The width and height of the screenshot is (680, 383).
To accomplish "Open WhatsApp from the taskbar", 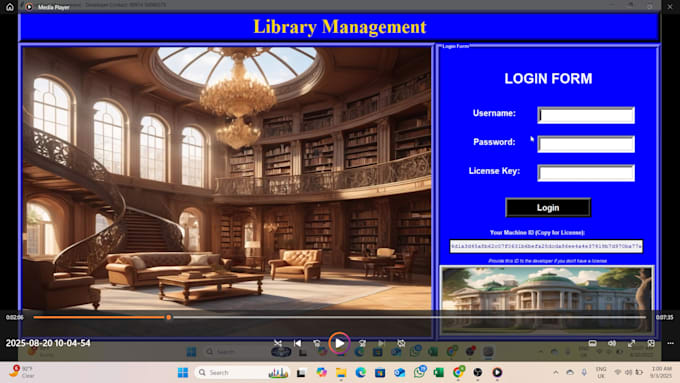I will coord(419,372).
